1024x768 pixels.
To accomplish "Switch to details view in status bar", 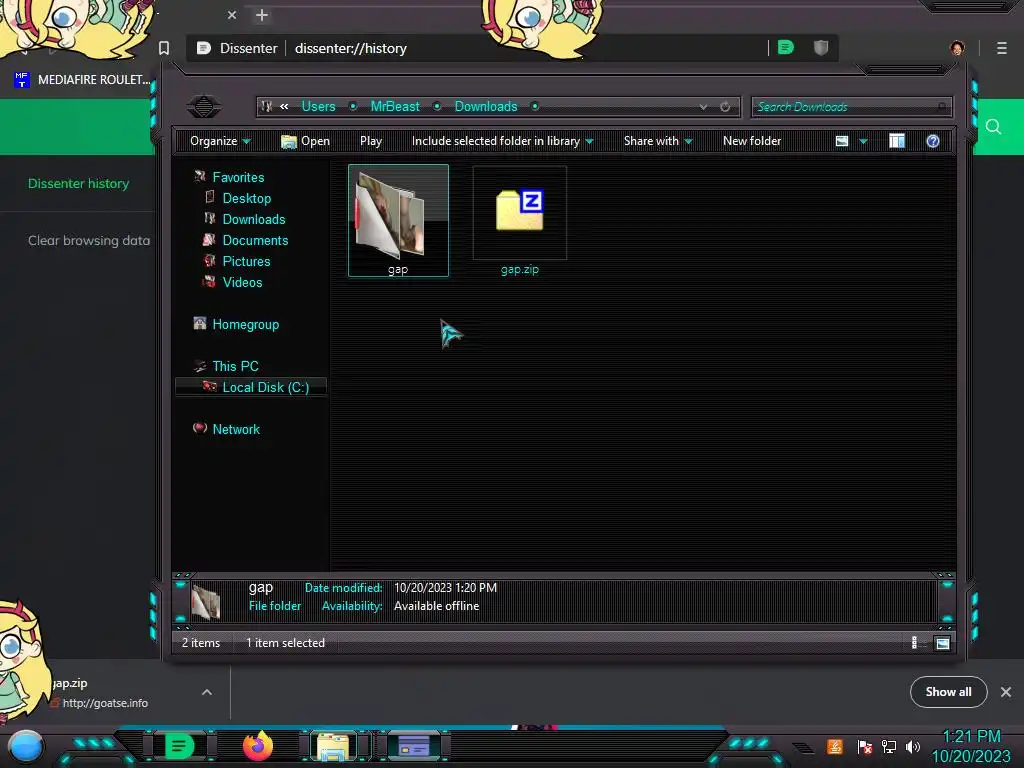I will (914, 643).
